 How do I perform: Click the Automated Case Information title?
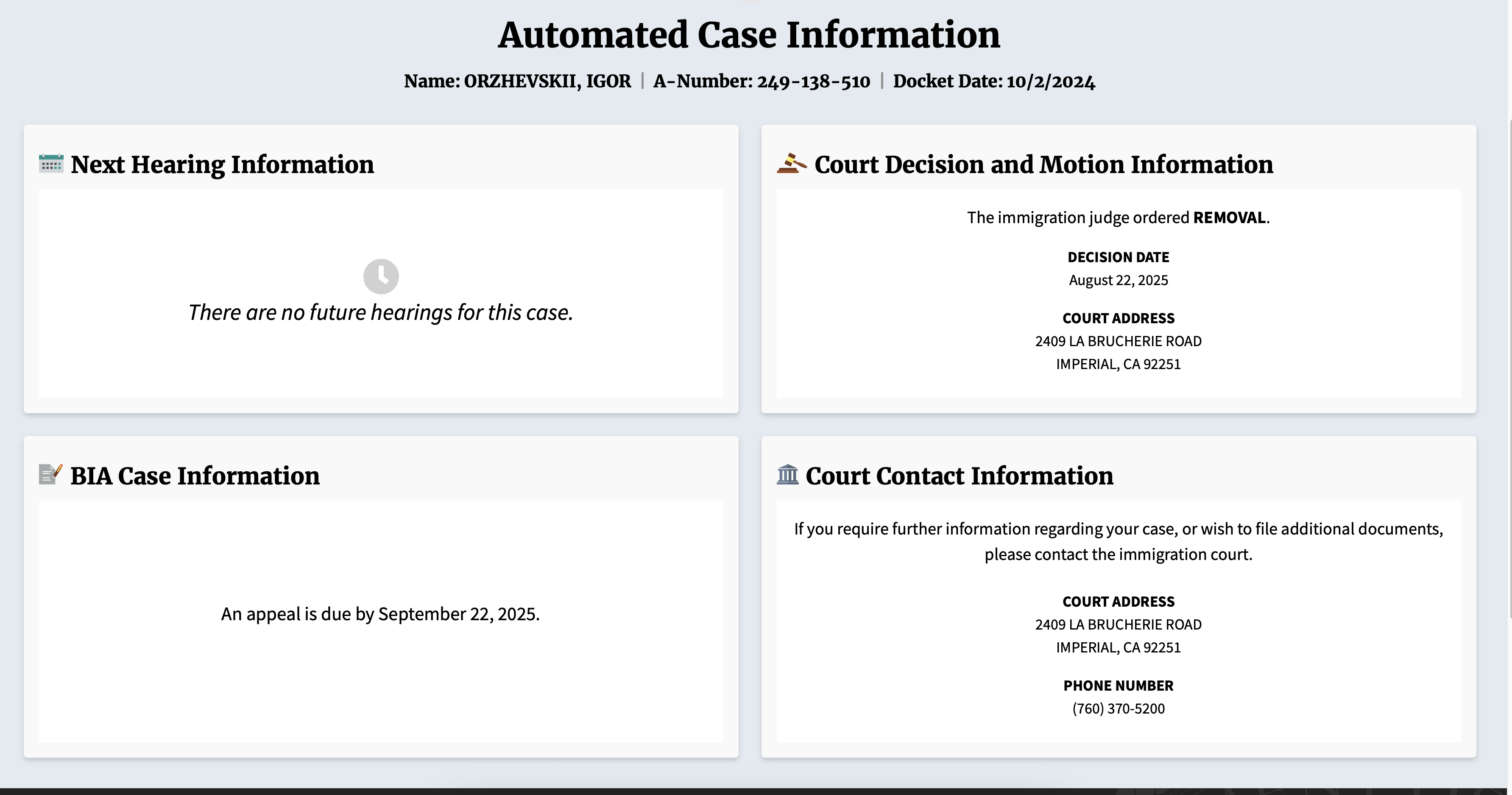[x=749, y=35]
